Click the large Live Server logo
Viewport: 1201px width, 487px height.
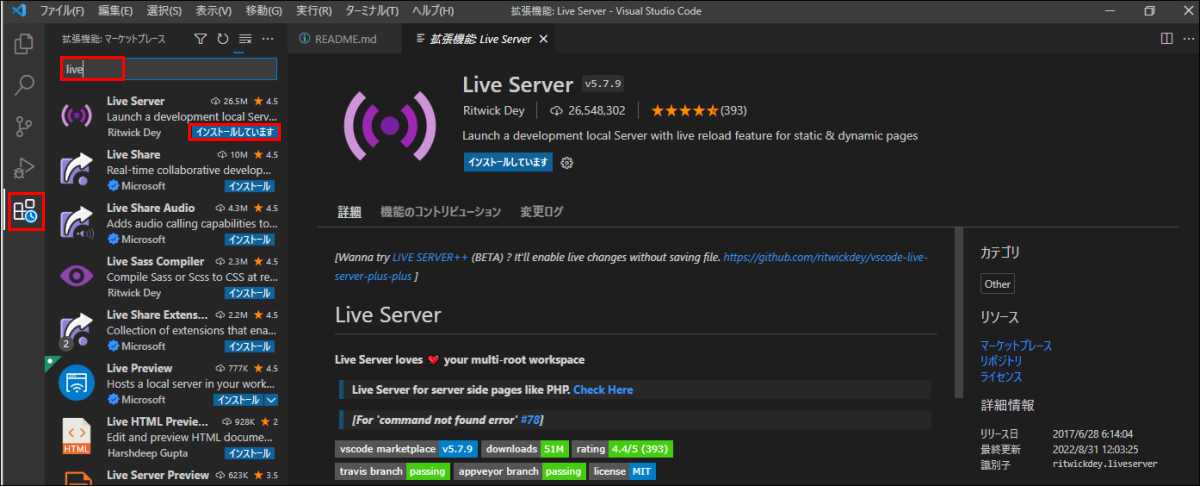[390, 126]
